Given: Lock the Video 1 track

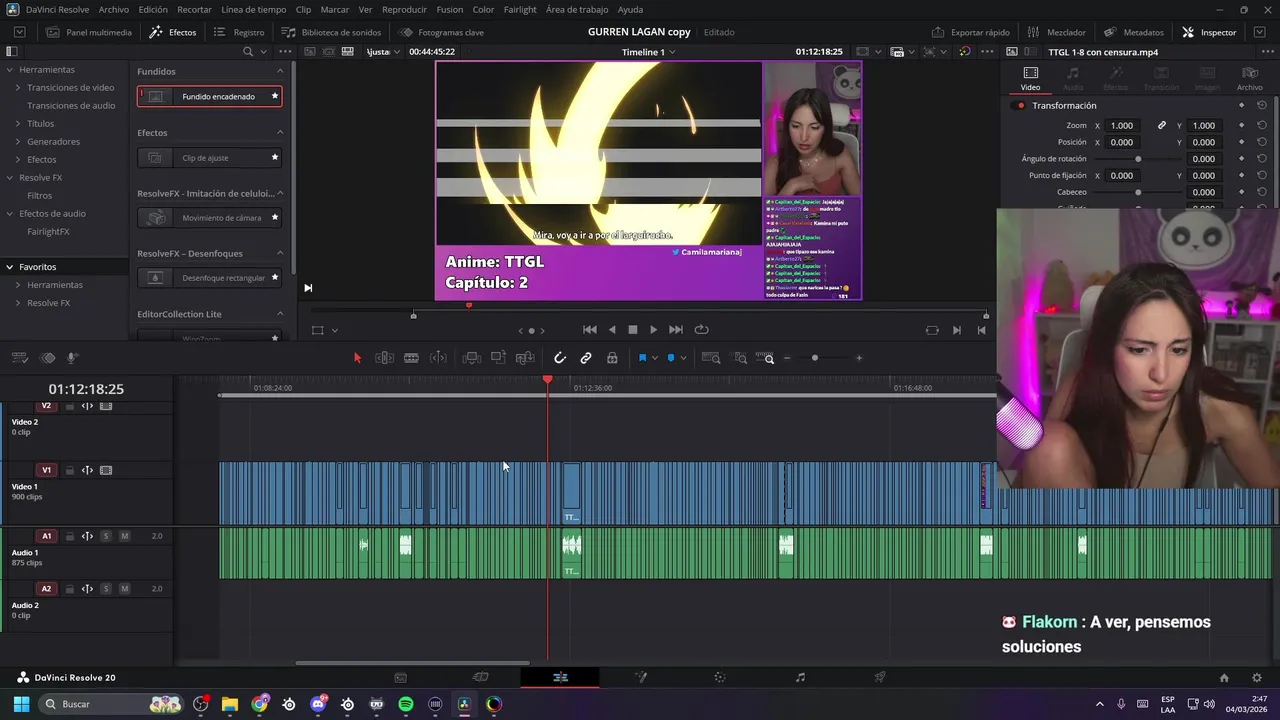Looking at the screenshot, I should (x=69, y=470).
